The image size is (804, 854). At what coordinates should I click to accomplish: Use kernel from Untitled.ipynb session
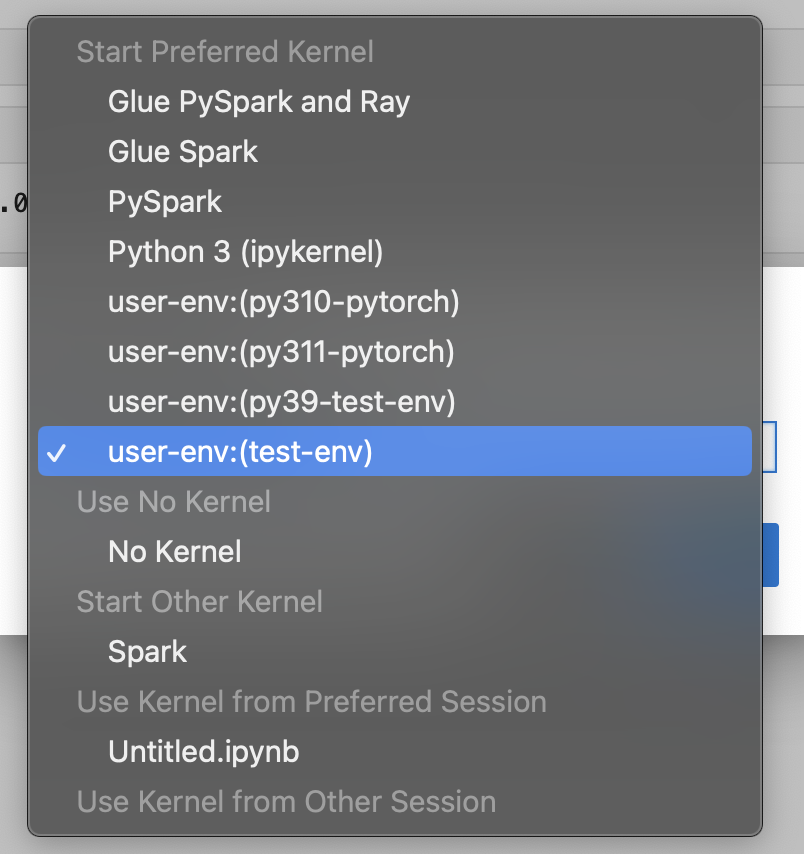[203, 751]
